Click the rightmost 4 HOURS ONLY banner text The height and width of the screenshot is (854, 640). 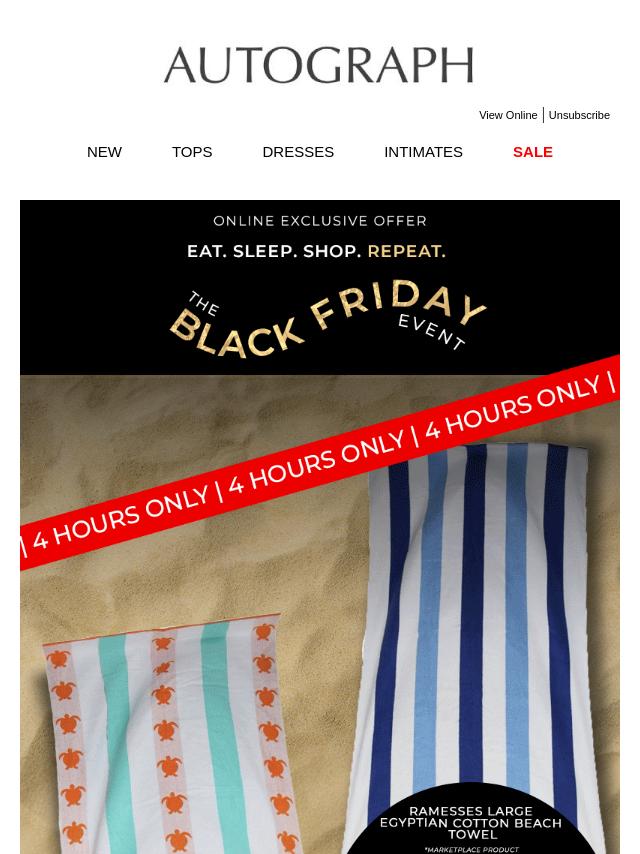pyautogui.click(x=513, y=405)
